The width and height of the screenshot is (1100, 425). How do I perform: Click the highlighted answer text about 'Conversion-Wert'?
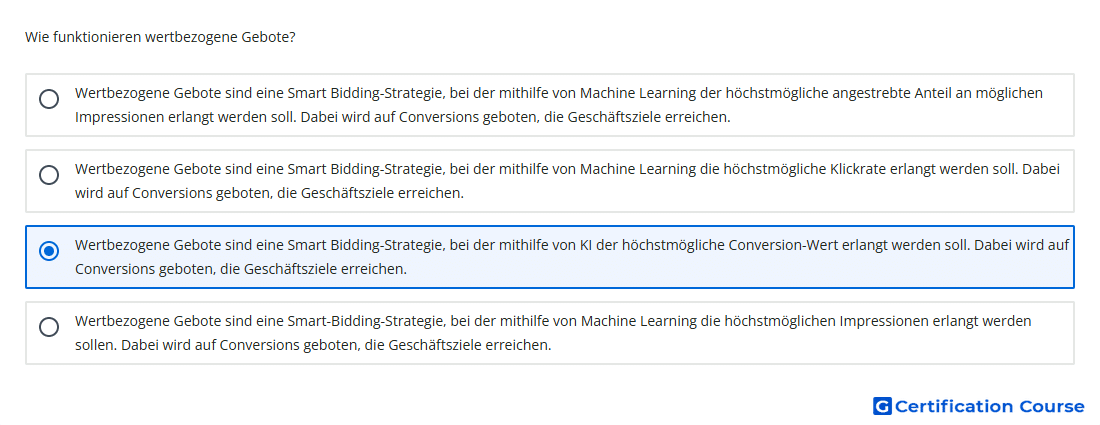572,257
